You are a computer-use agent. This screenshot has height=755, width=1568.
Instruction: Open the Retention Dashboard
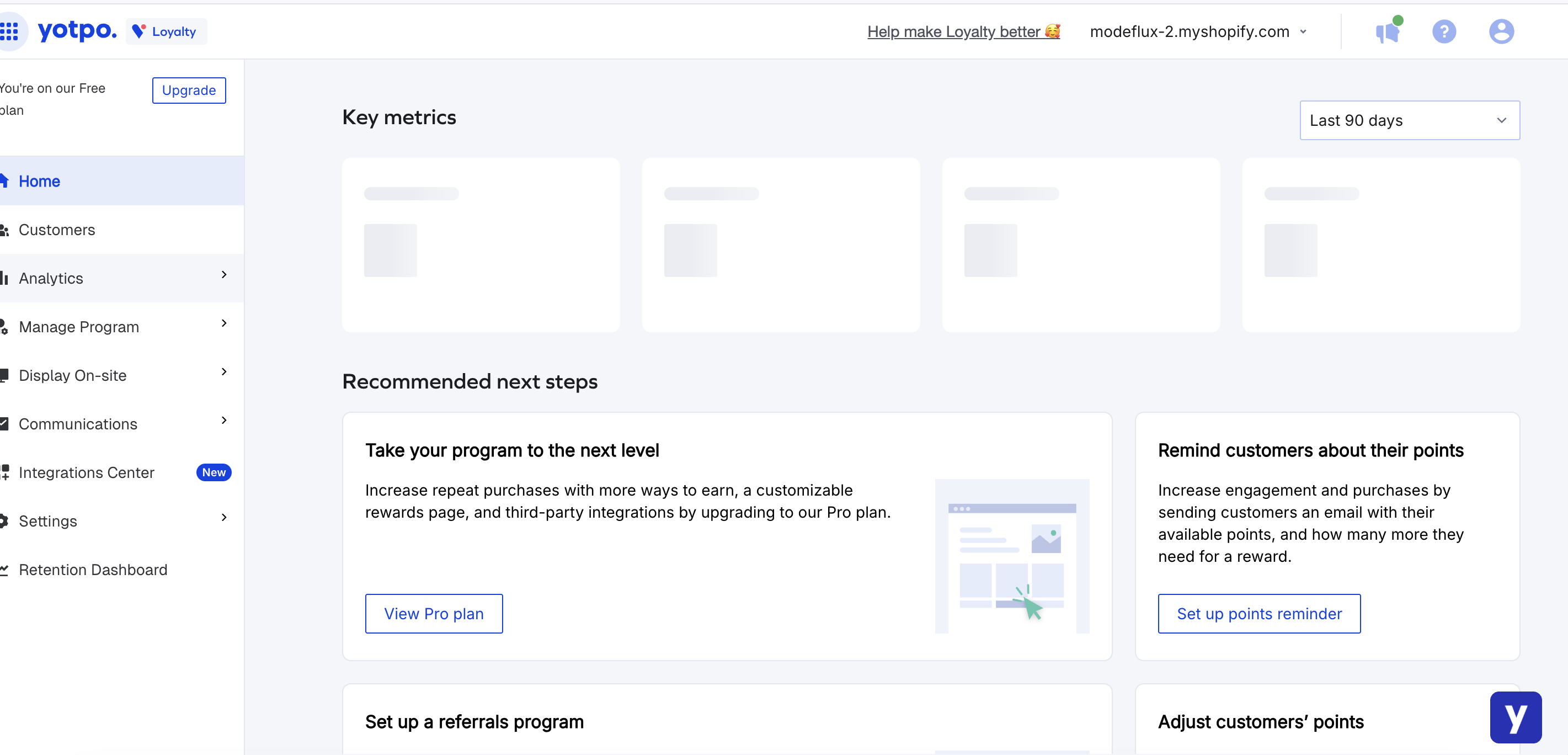pyautogui.click(x=93, y=570)
